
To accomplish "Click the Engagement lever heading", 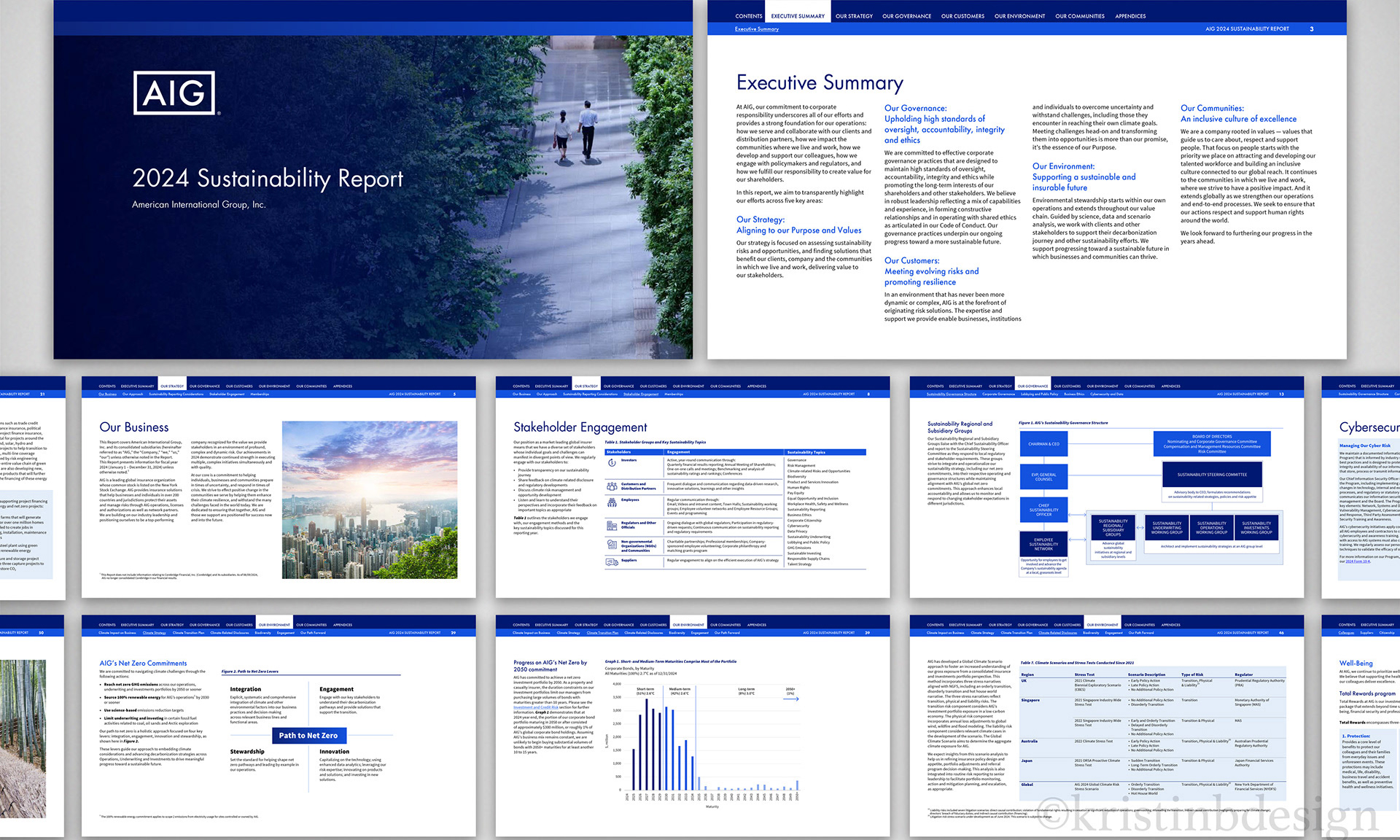I will click(x=336, y=689).
